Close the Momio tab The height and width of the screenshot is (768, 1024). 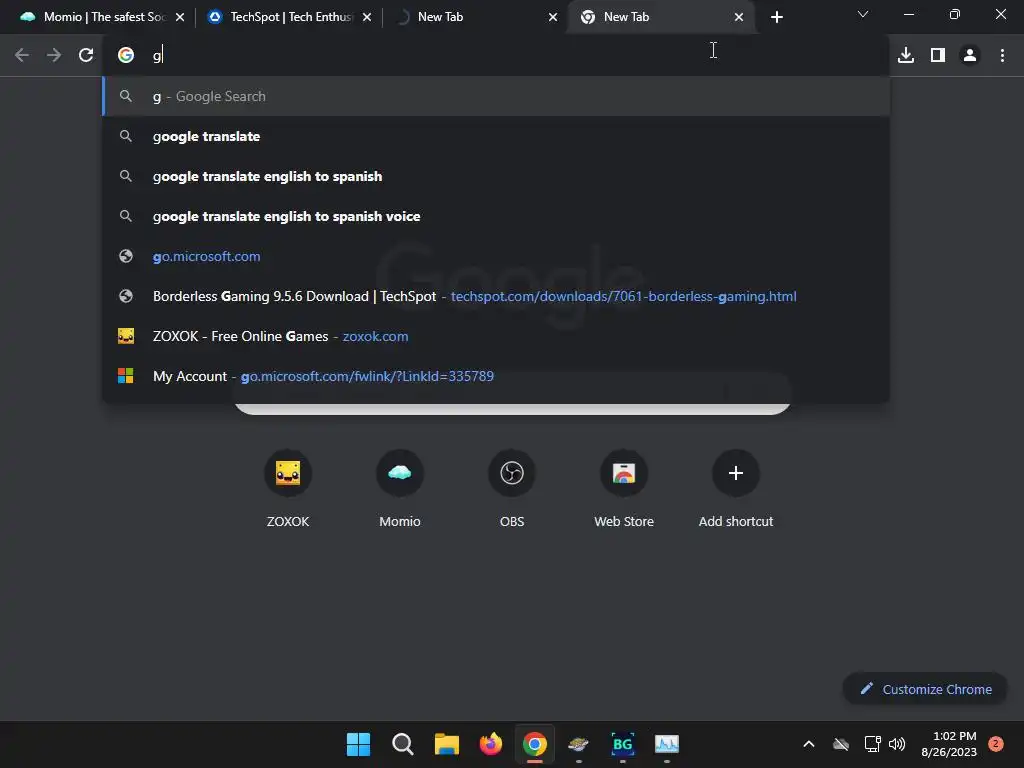(180, 18)
